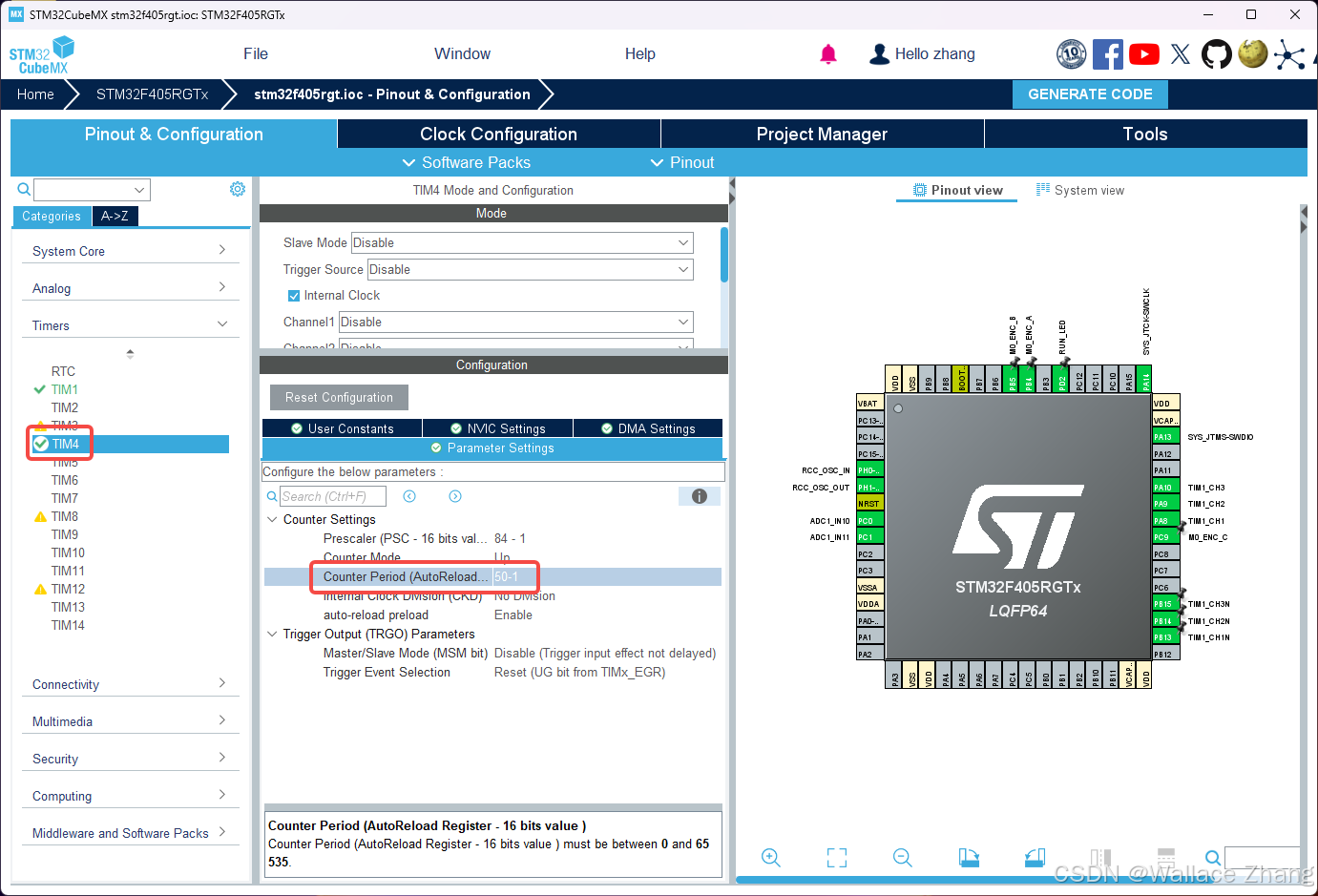Click the GENERATE CODE button
Image resolution: width=1318 pixels, height=896 pixels.
[x=1090, y=94]
